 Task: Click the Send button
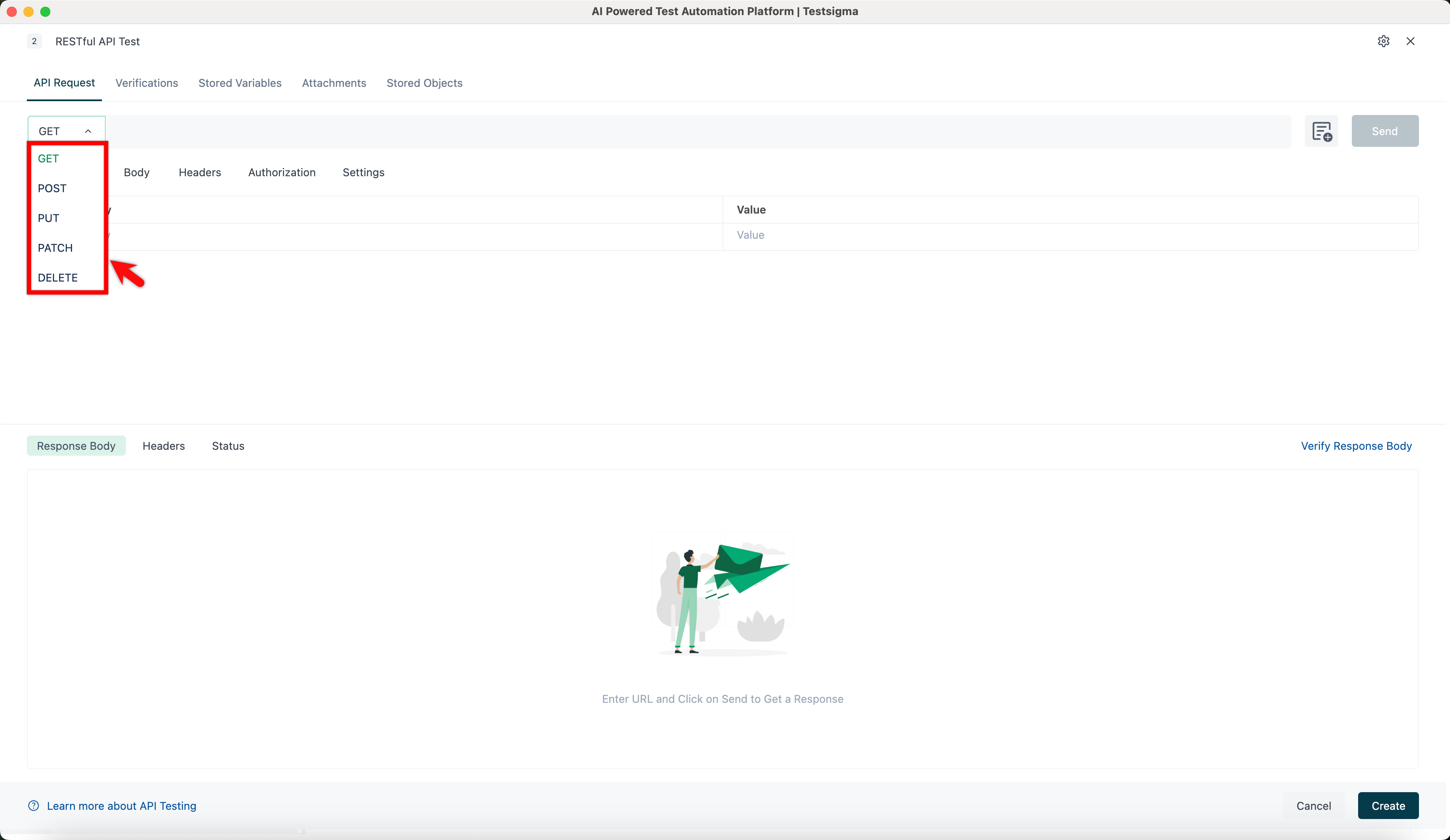[x=1385, y=130]
